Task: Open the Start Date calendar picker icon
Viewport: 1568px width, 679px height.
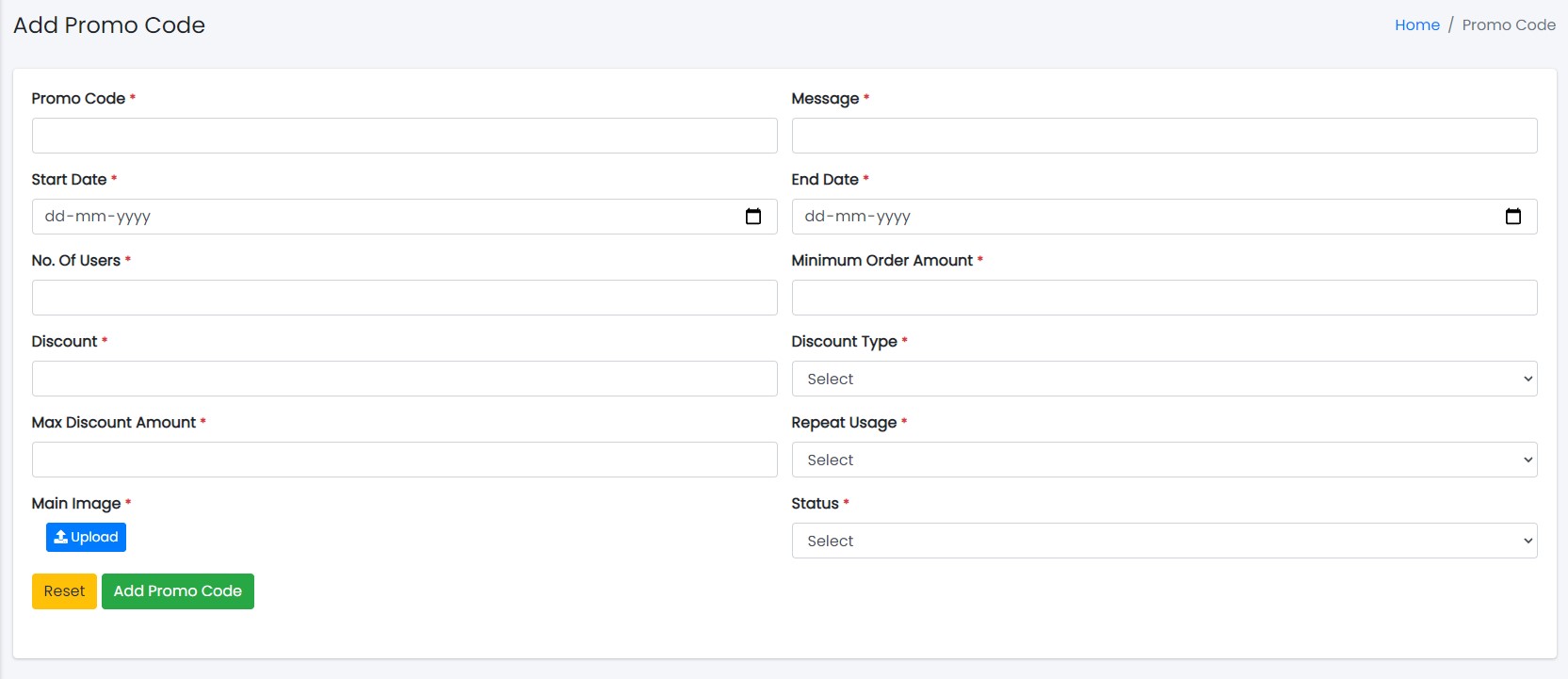Action: [x=753, y=217]
